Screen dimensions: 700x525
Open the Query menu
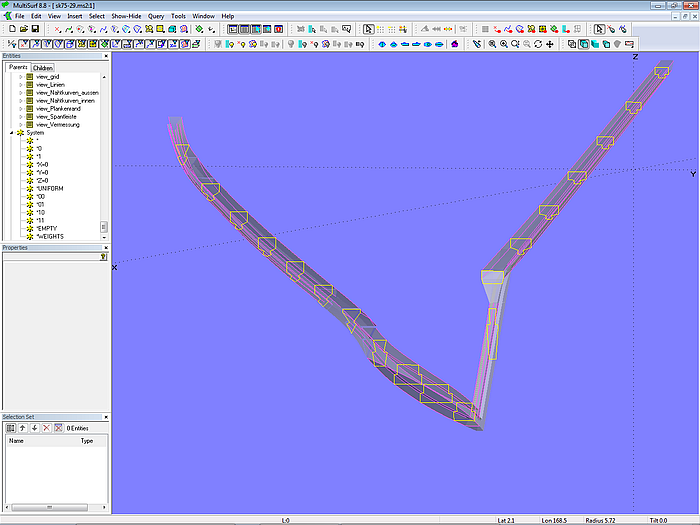pos(156,17)
